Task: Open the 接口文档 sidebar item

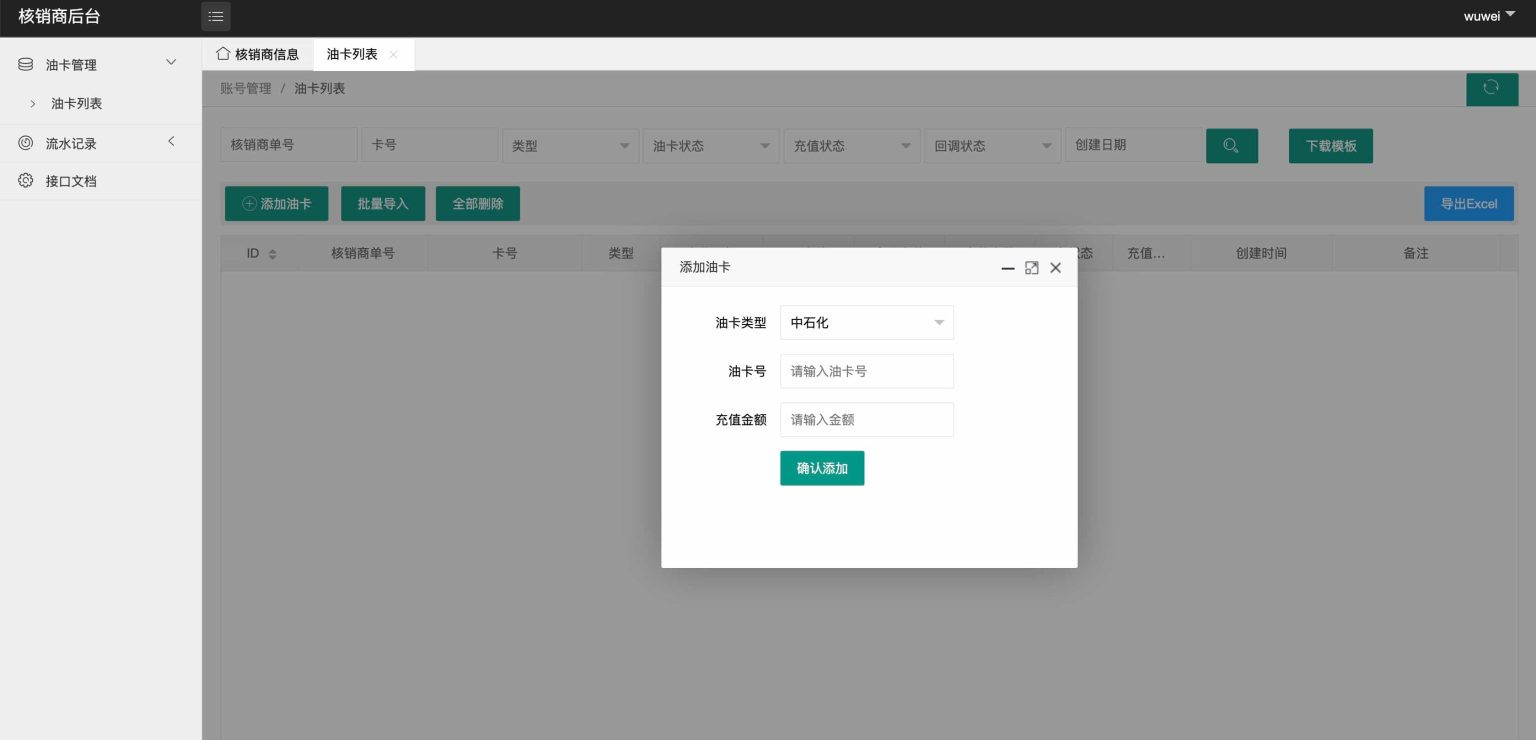Action: (x=71, y=182)
